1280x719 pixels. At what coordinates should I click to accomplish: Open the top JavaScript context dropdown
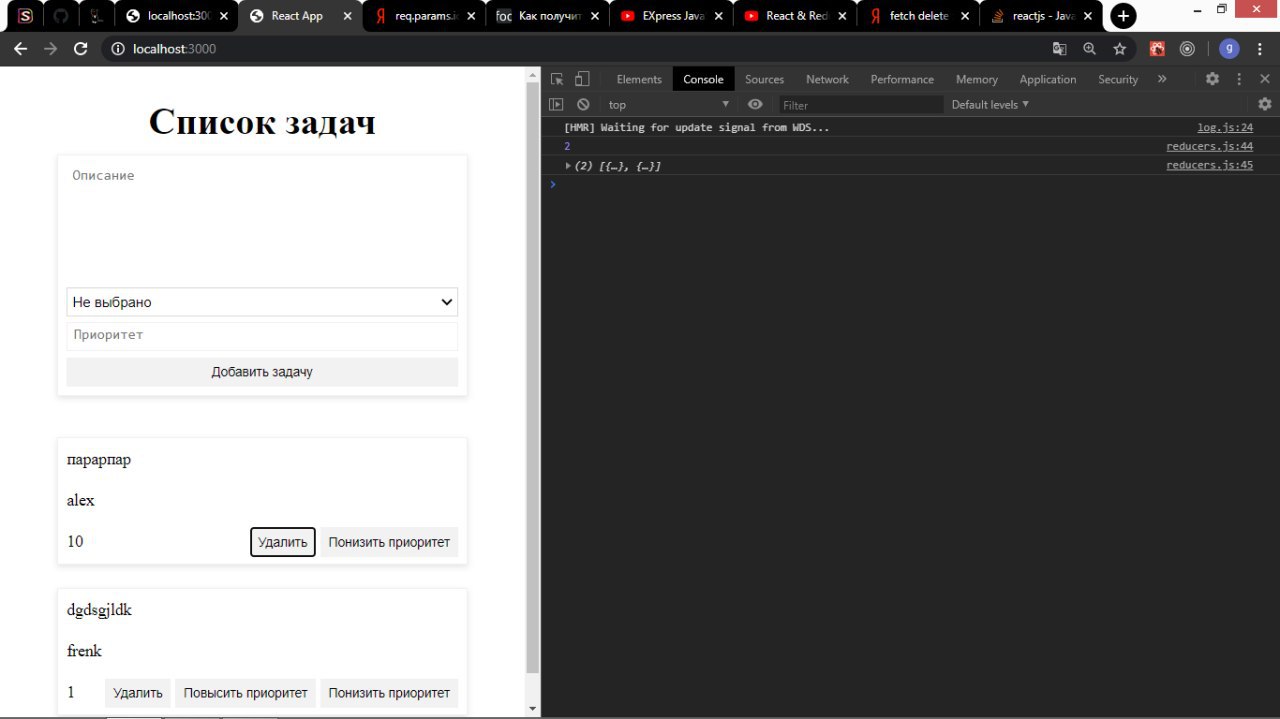[668, 104]
